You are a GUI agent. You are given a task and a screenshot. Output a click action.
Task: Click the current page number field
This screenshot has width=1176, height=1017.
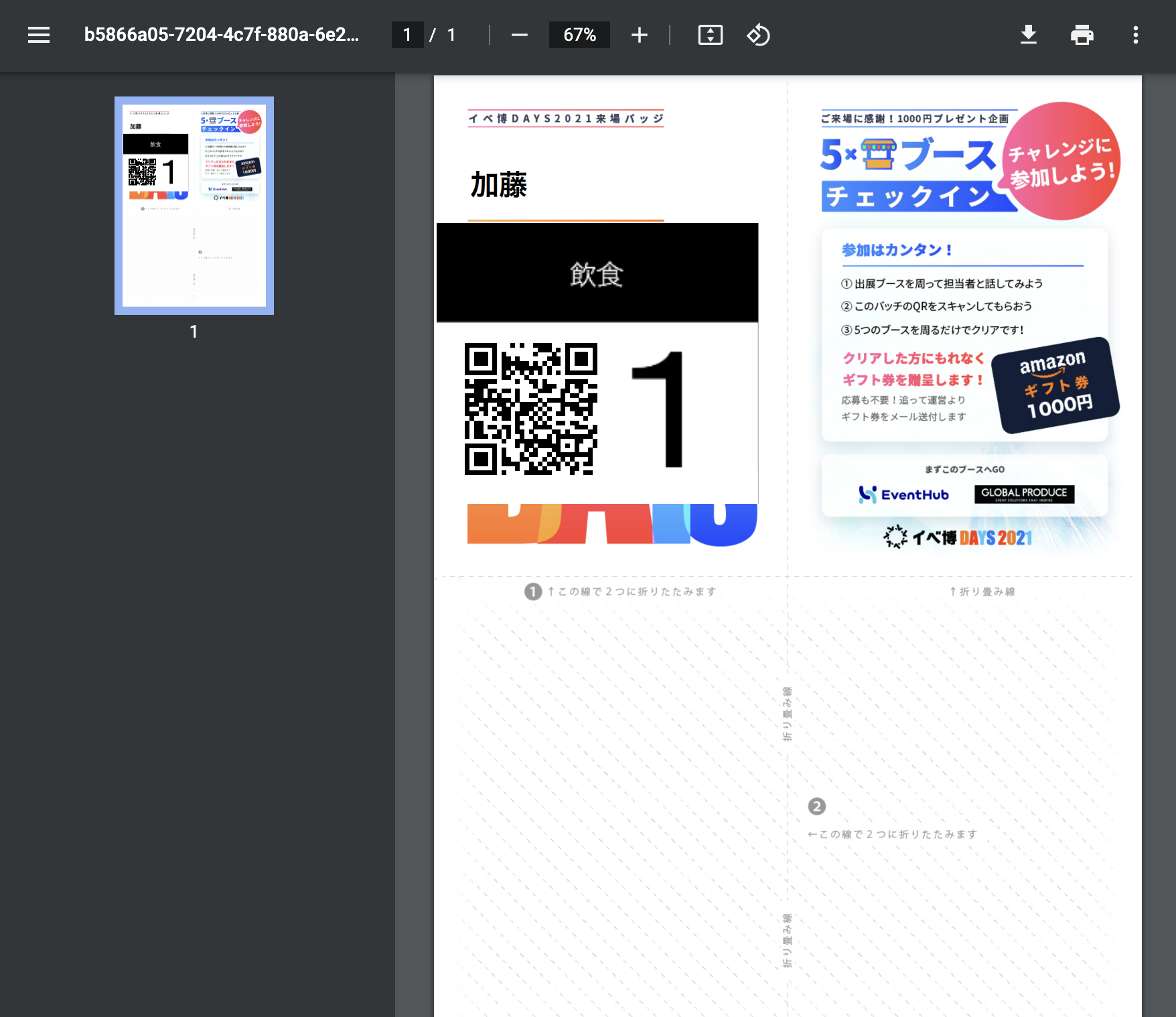(407, 35)
